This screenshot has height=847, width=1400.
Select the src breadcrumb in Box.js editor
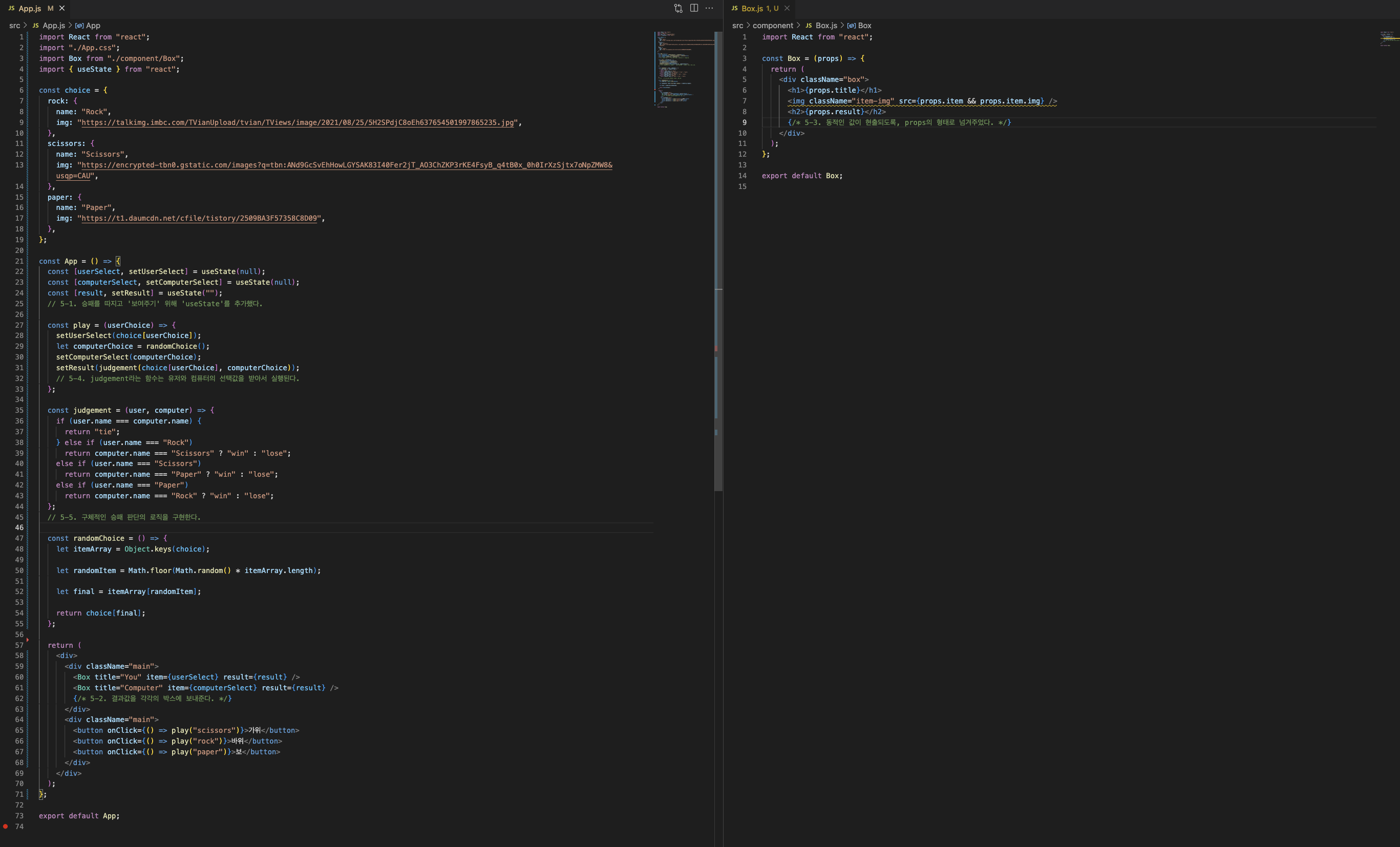coord(737,26)
